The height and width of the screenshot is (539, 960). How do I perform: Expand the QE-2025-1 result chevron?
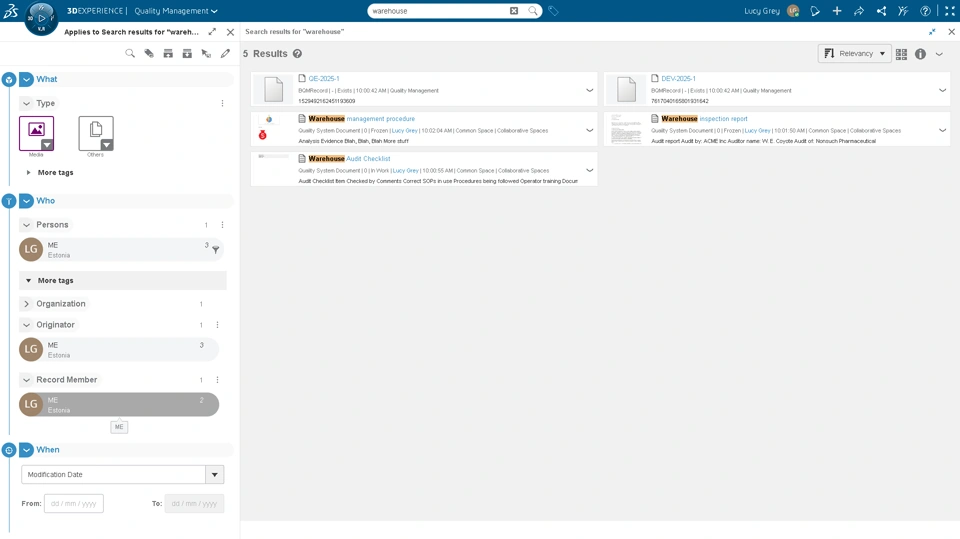coord(590,91)
